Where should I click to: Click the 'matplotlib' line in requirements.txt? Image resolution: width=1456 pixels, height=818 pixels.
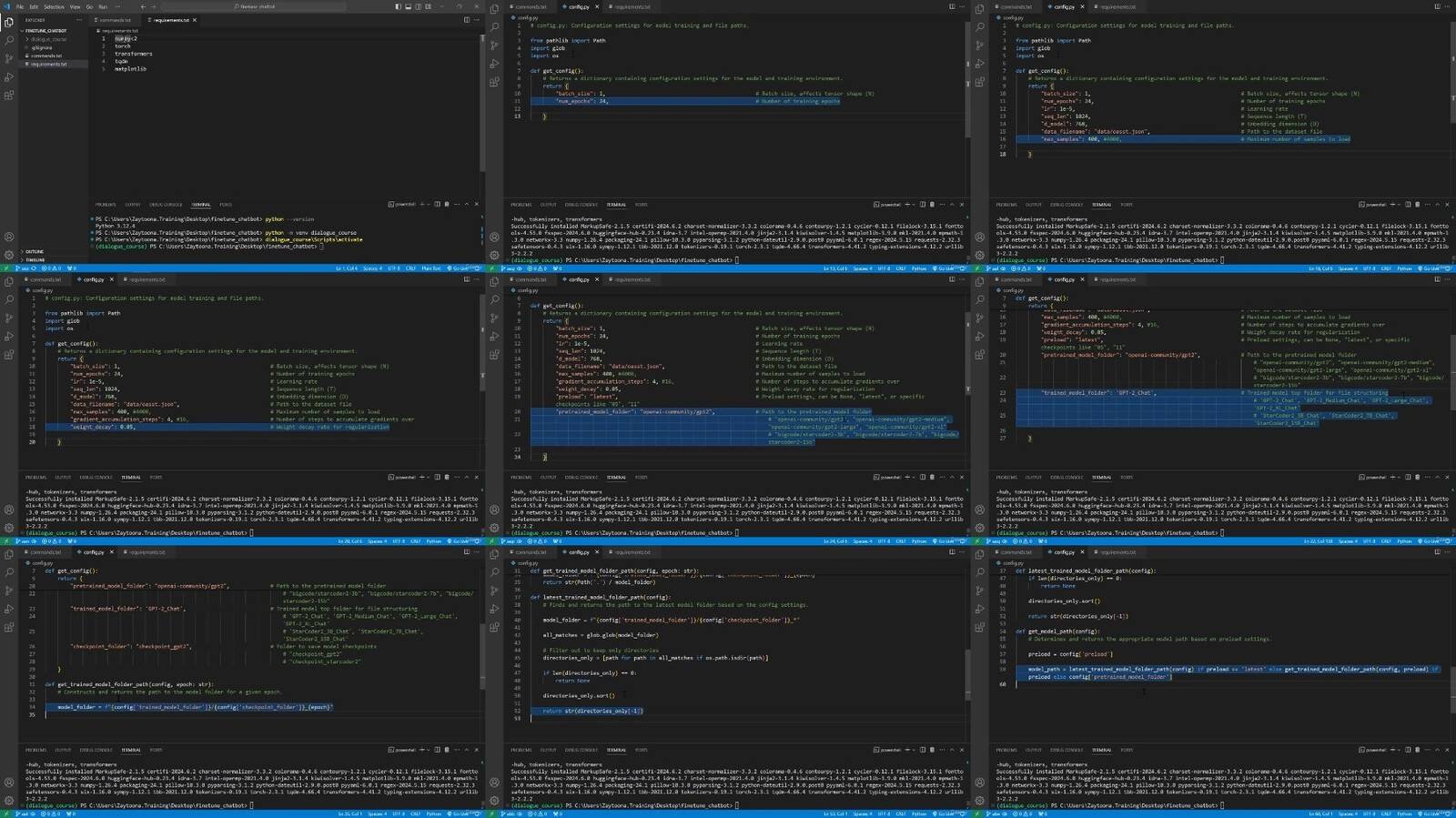130,68
